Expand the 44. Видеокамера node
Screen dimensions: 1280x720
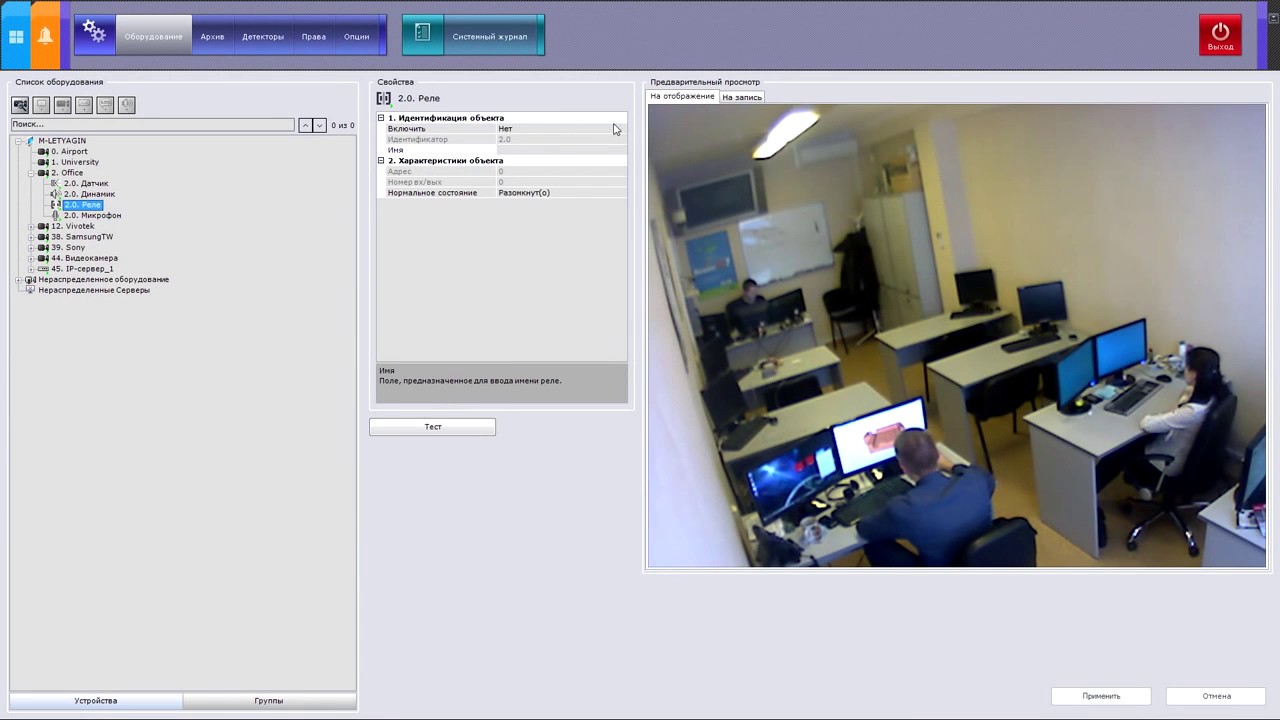[31, 259]
